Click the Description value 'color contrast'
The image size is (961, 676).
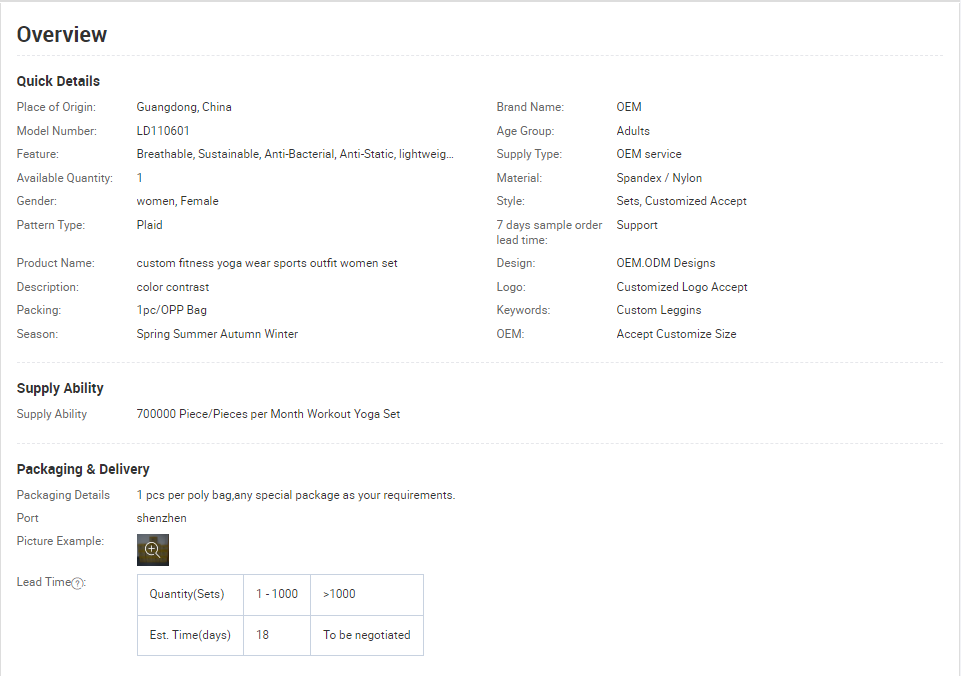[x=173, y=287]
